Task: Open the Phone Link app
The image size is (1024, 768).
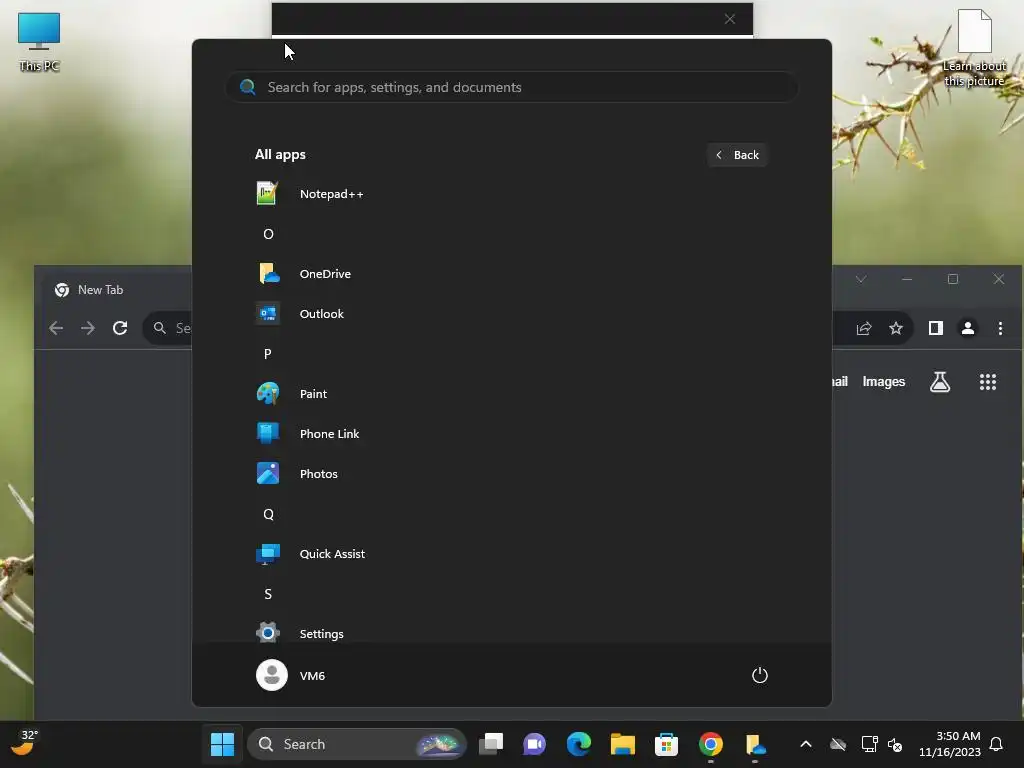Action: tap(511, 434)
